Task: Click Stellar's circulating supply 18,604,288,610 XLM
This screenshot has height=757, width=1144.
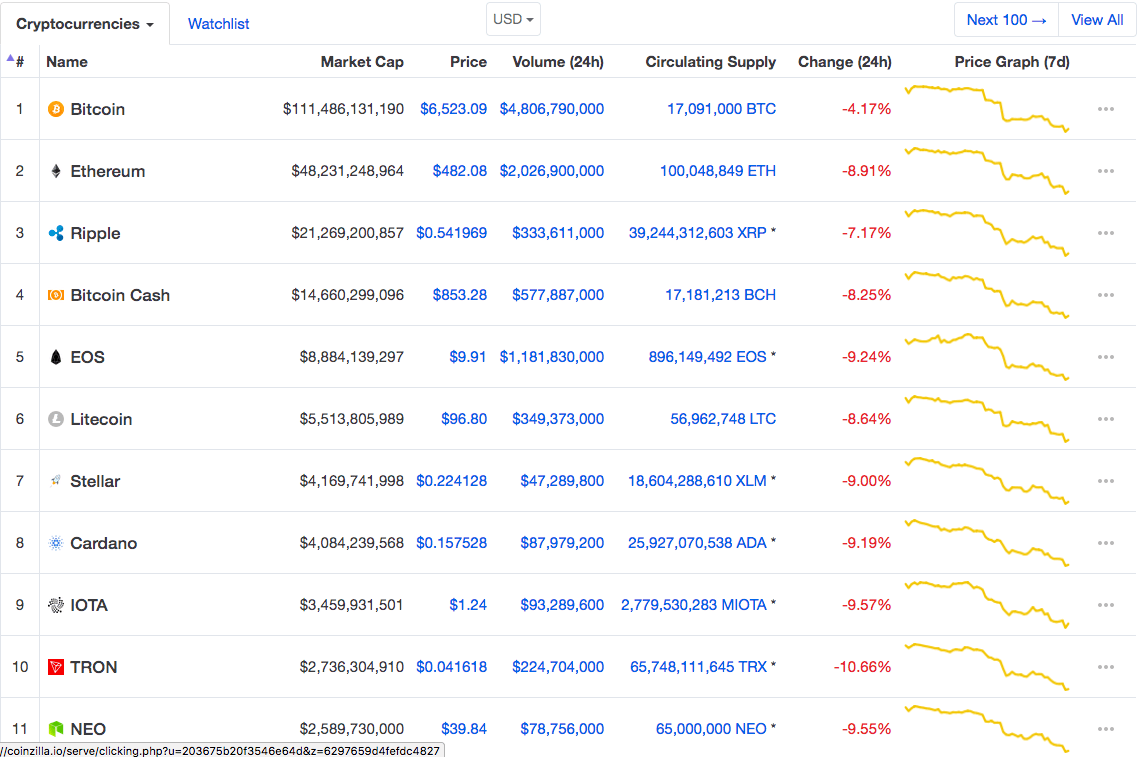Action: 697,481
